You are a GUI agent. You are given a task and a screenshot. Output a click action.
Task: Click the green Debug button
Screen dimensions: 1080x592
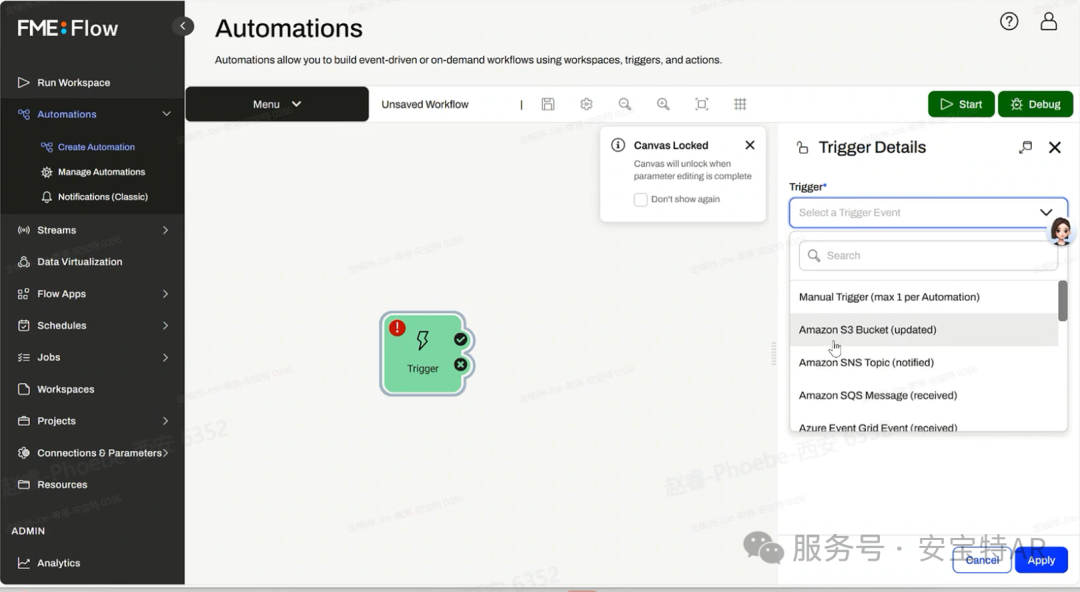(x=1035, y=104)
